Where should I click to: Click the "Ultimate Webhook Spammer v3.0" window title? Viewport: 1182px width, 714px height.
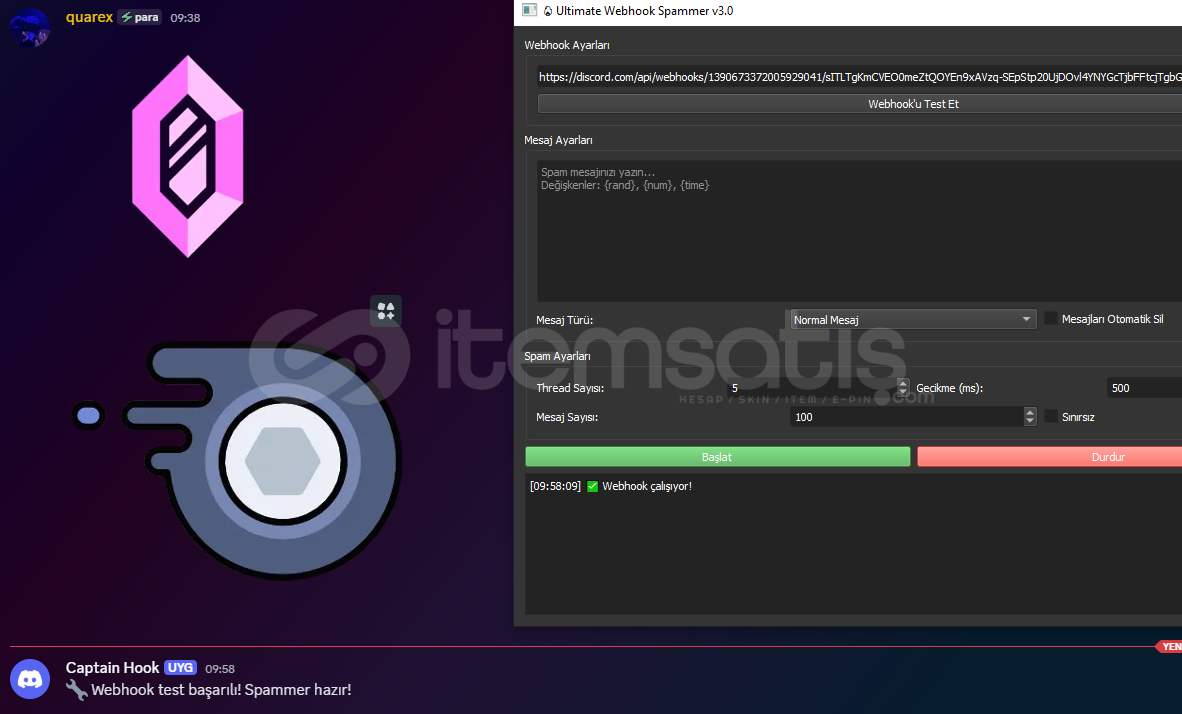(x=645, y=11)
